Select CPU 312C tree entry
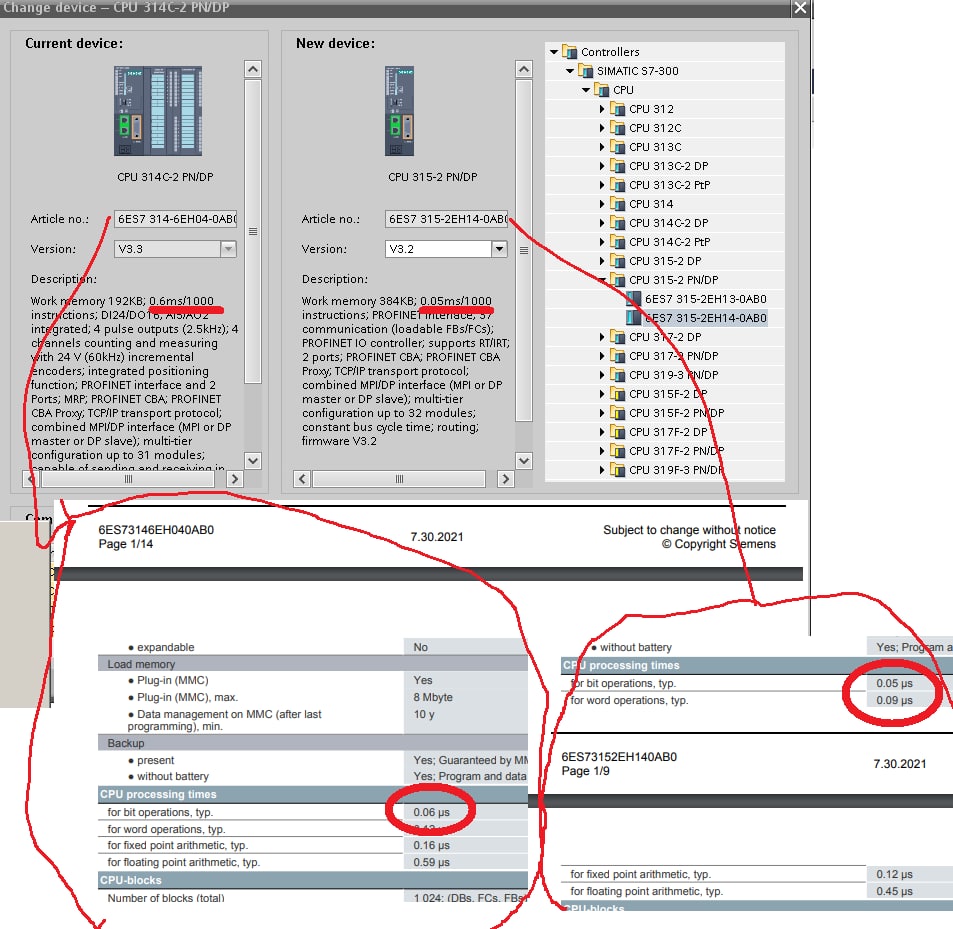953x929 pixels. click(x=655, y=128)
